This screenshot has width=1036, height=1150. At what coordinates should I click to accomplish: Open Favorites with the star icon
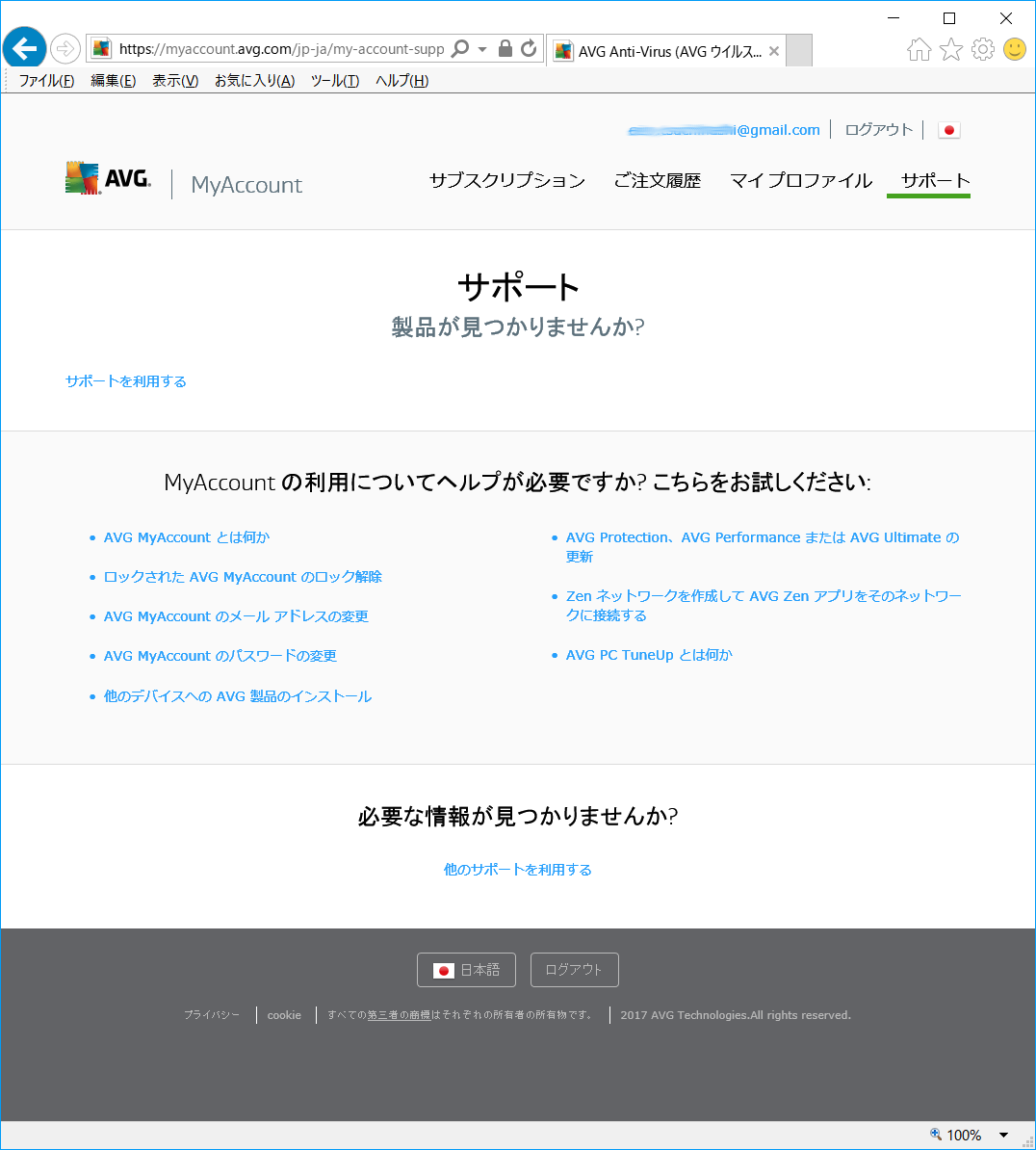point(951,49)
